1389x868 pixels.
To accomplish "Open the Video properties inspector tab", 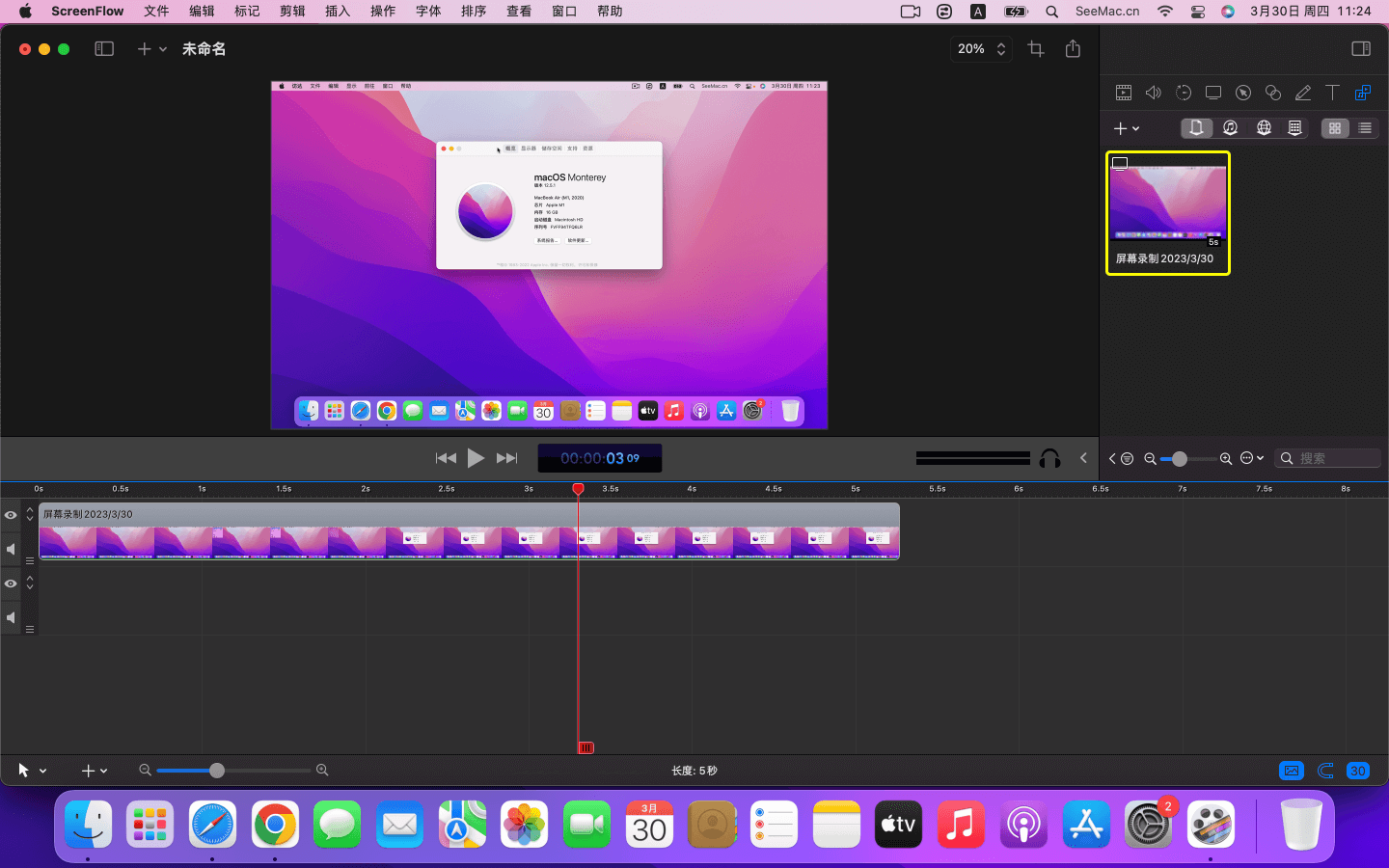I will (x=1124, y=93).
